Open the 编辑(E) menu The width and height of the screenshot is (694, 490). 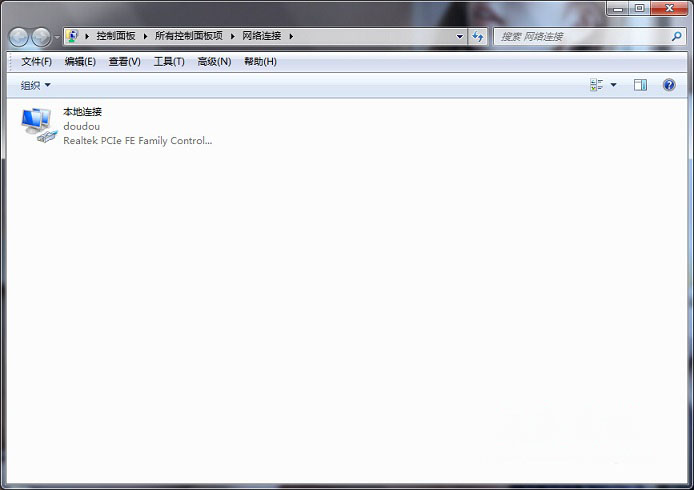[80, 62]
